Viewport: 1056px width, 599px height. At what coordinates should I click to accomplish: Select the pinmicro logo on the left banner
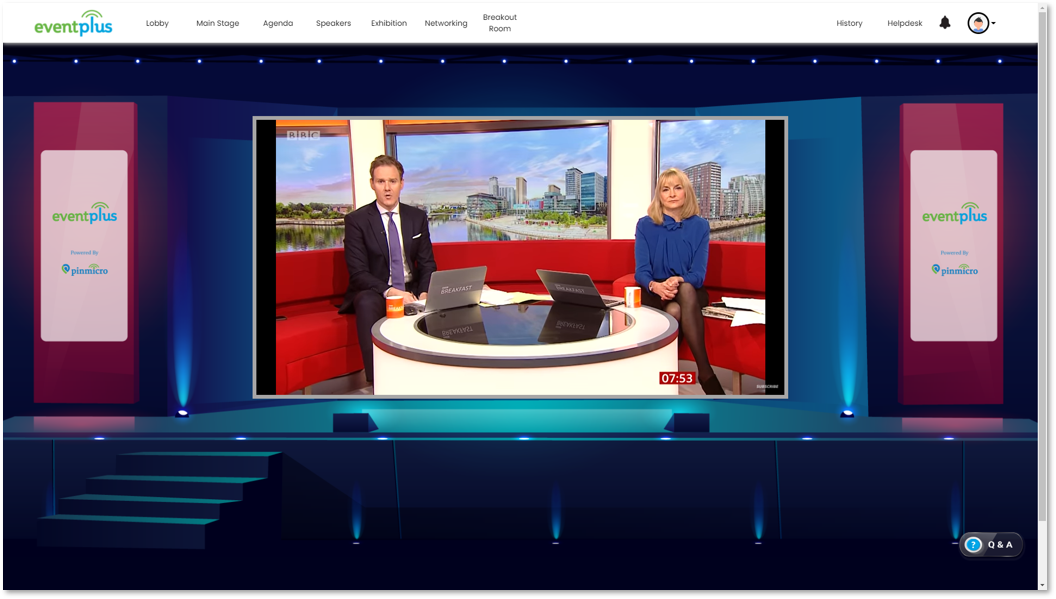coord(84,269)
